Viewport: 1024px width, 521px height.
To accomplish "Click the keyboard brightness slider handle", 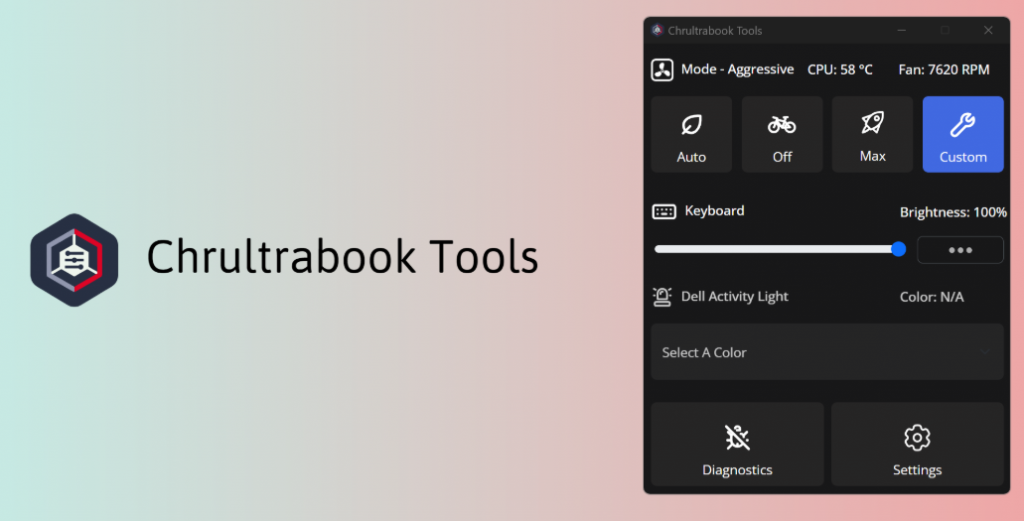I will pos(899,249).
